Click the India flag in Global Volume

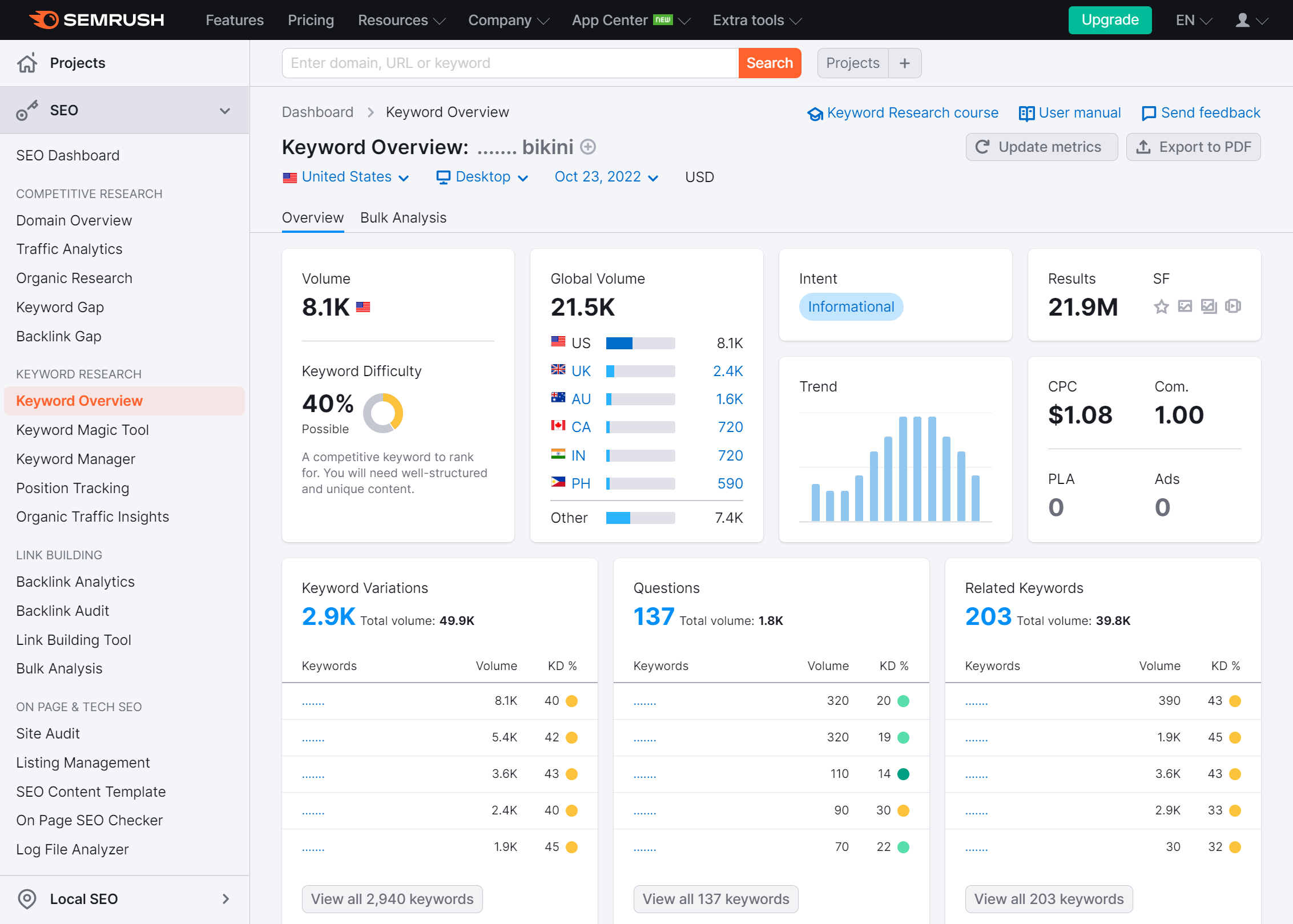click(x=558, y=454)
